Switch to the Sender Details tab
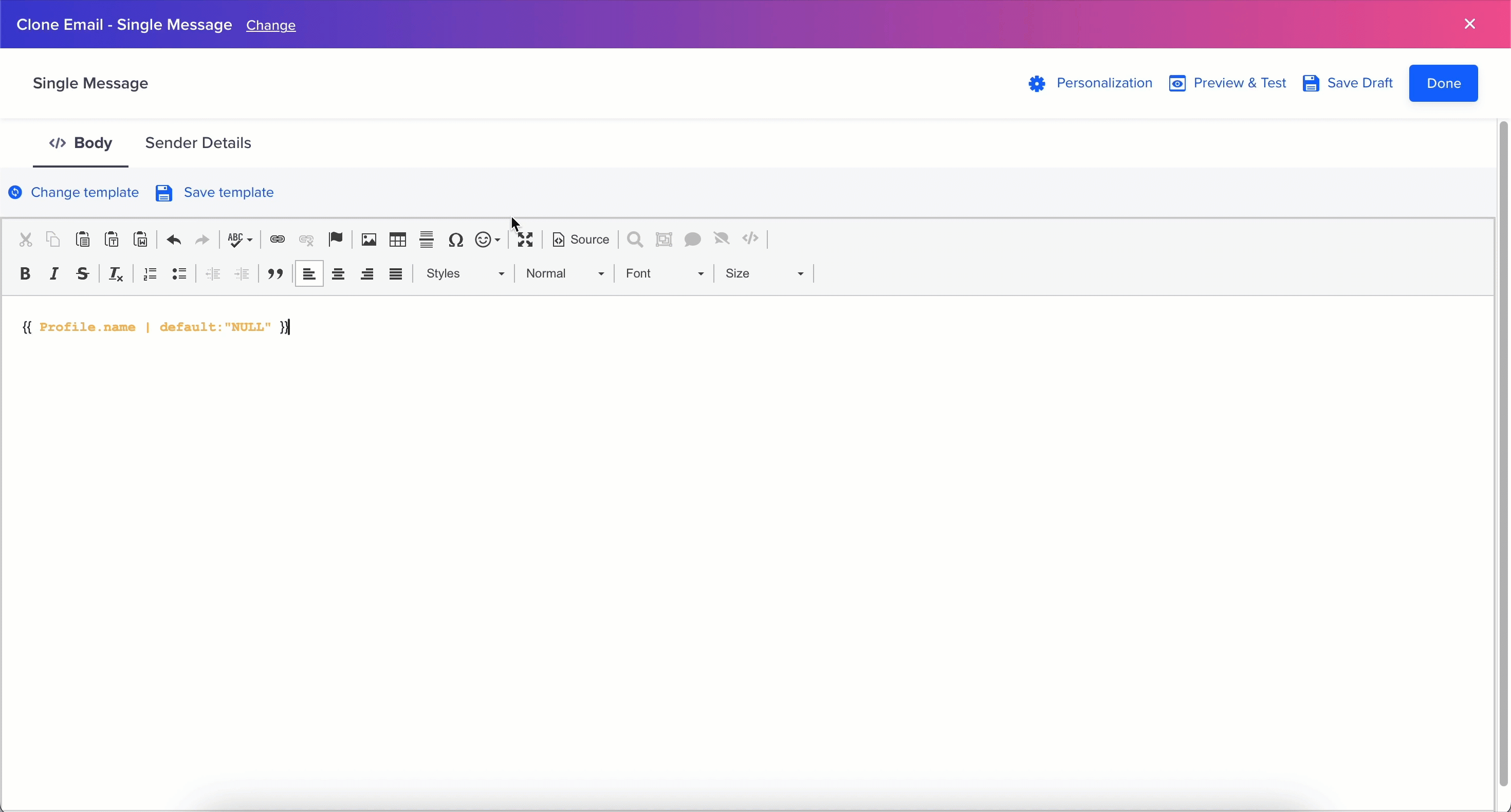1511x812 pixels. [x=198, y=143]
